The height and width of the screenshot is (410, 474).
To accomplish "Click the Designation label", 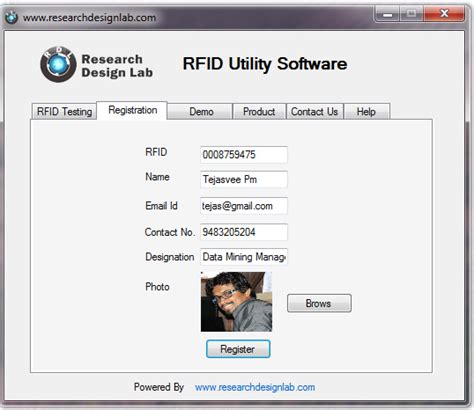I will pyautogui.click(x=170, y=257).
